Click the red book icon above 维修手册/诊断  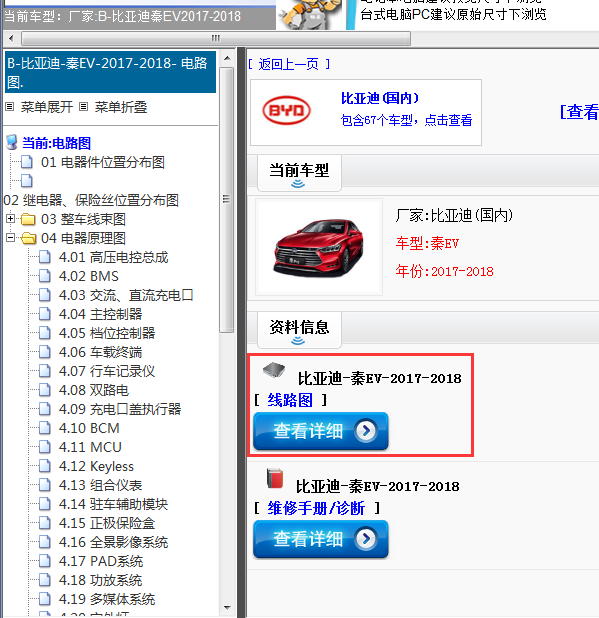click(x=275, y=478)
